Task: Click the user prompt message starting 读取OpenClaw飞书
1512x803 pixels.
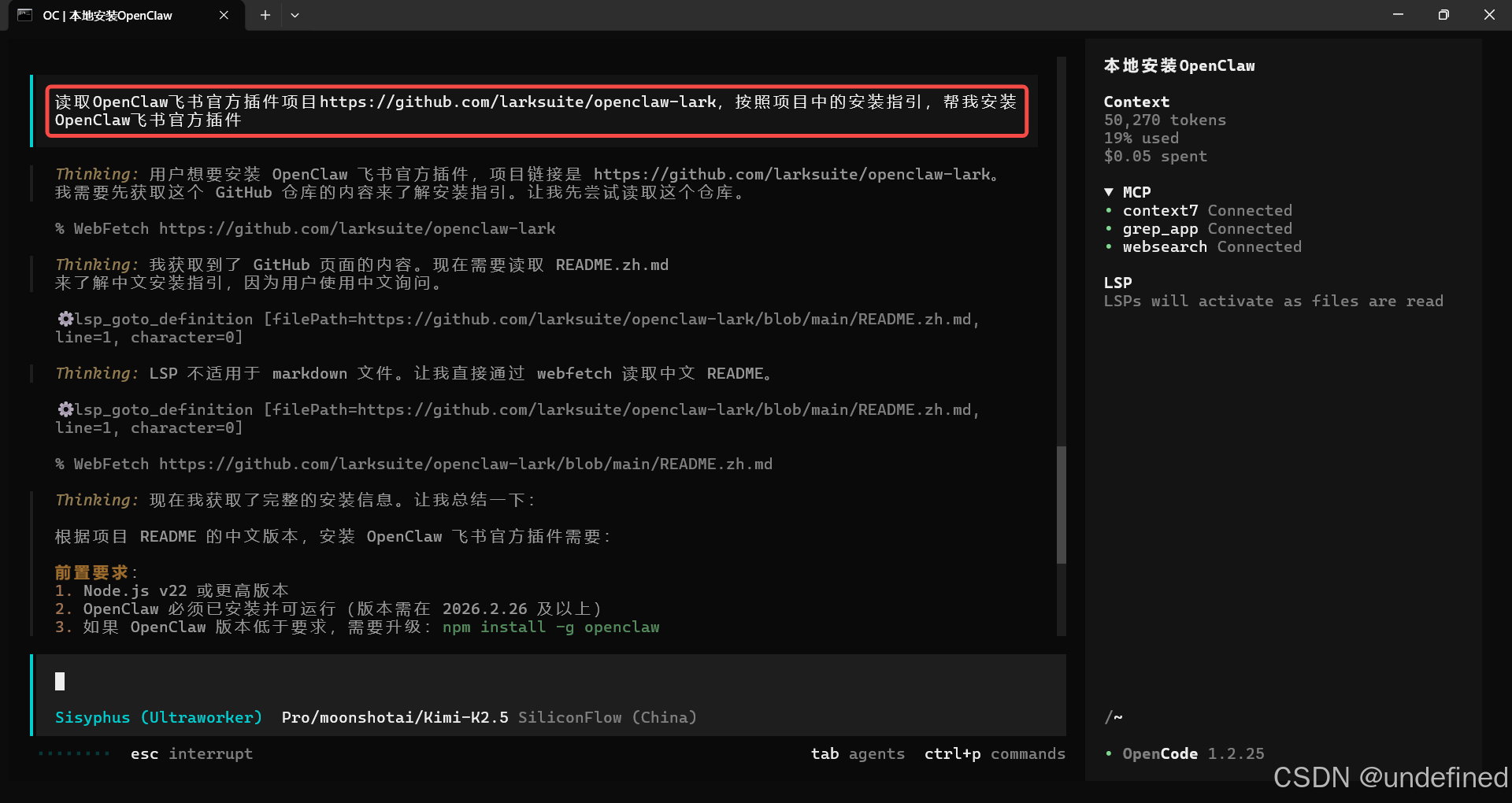Action: (536, 111)
